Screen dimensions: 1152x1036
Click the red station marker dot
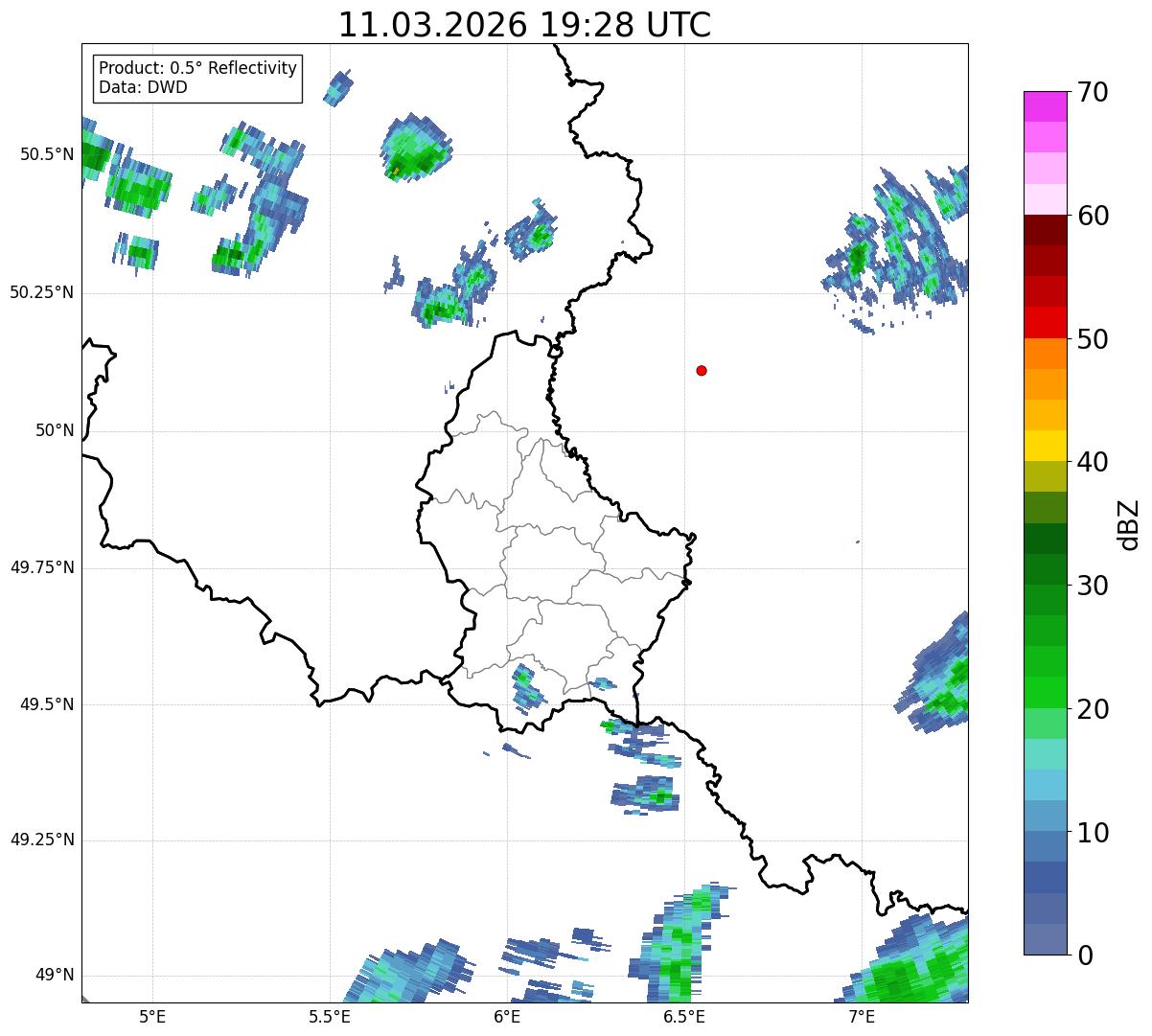(x=702, y=370)
